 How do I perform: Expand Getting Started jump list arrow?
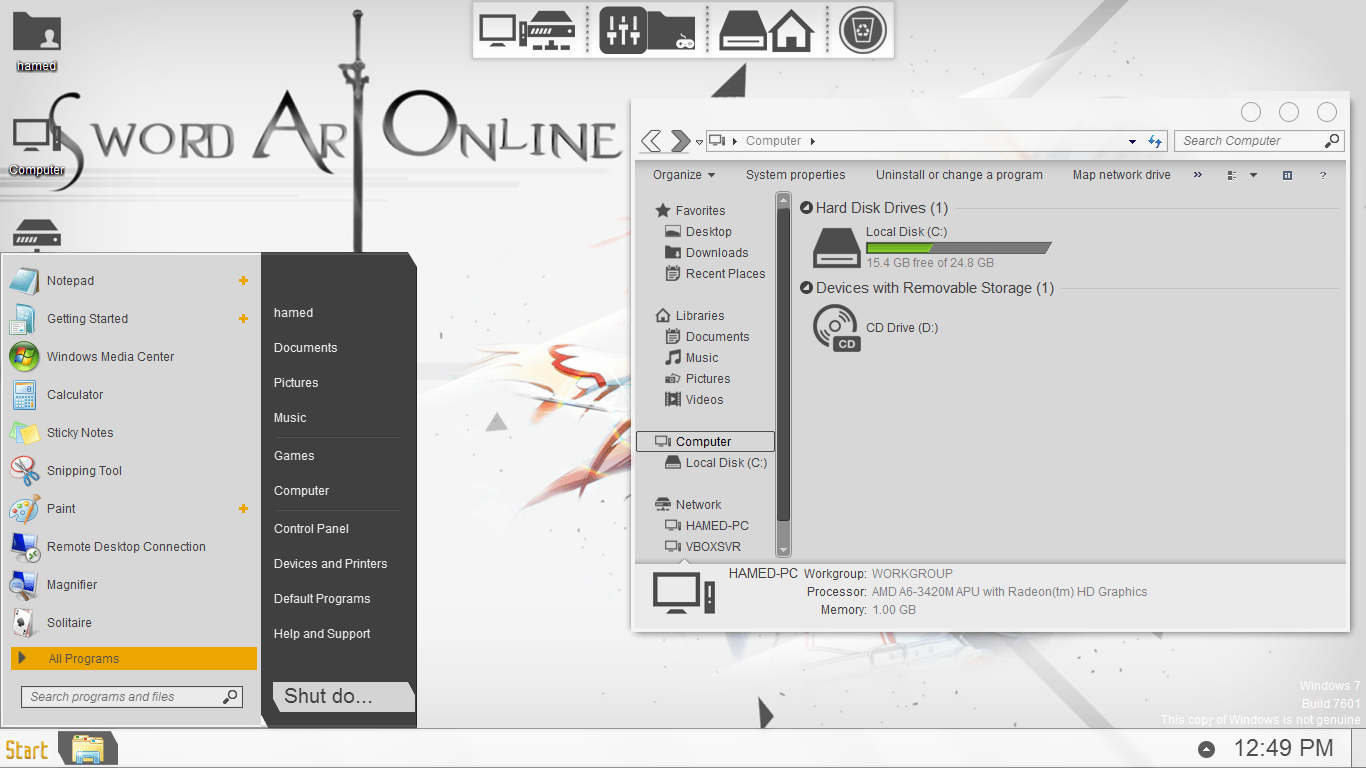click(x=243, y=319)
